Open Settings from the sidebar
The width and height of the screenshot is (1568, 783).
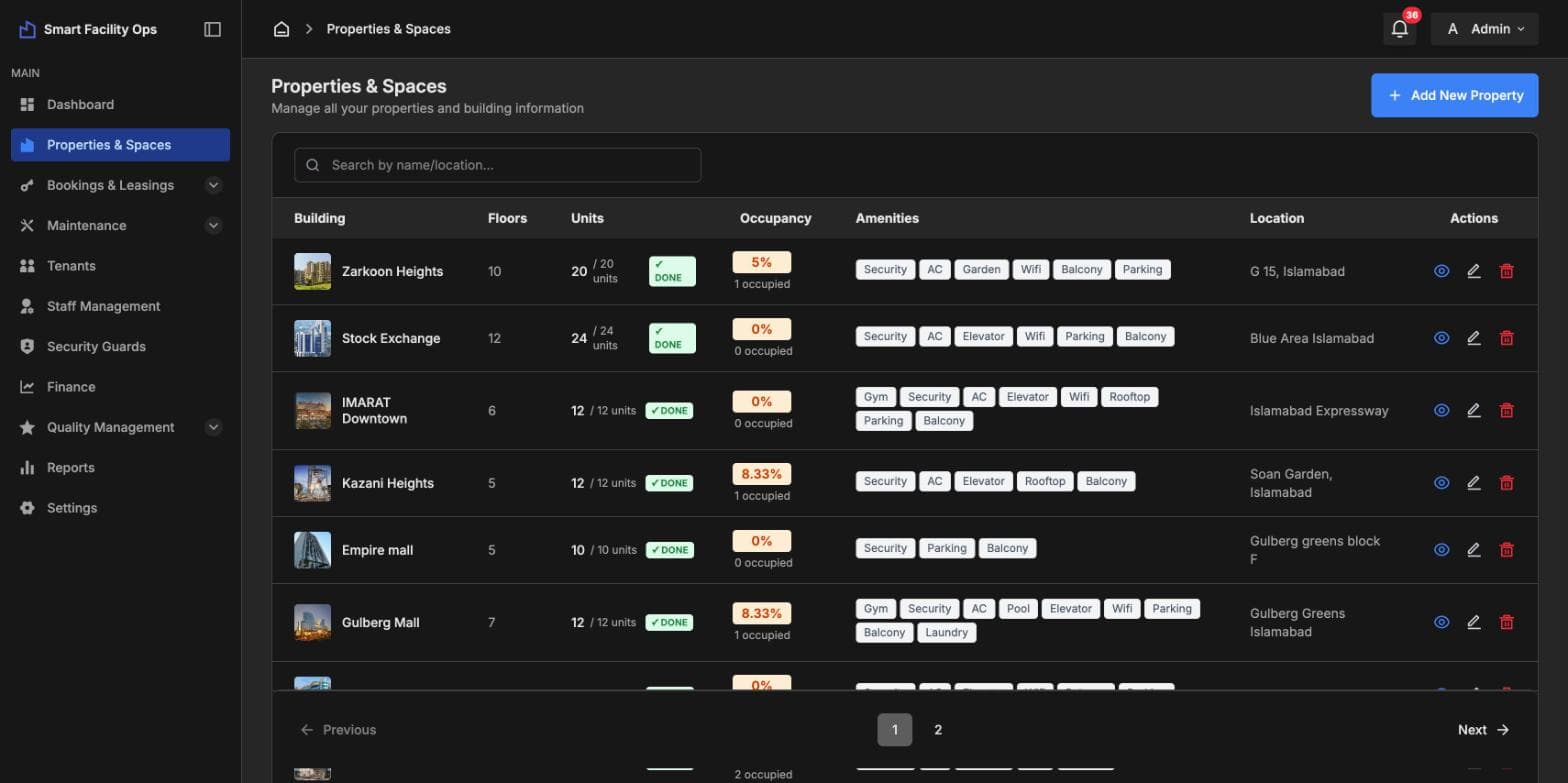pos(120,508)
